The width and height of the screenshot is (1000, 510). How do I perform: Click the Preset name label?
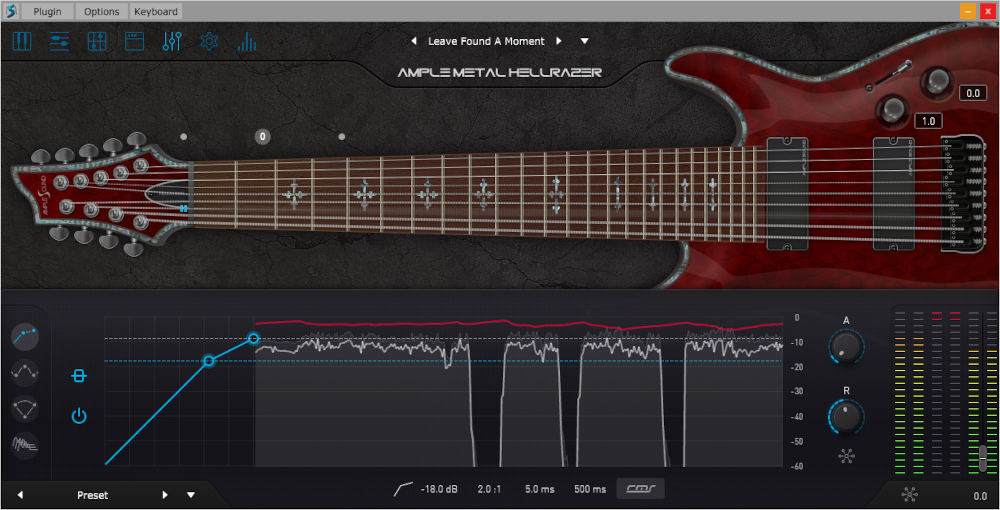coord(92,495)
